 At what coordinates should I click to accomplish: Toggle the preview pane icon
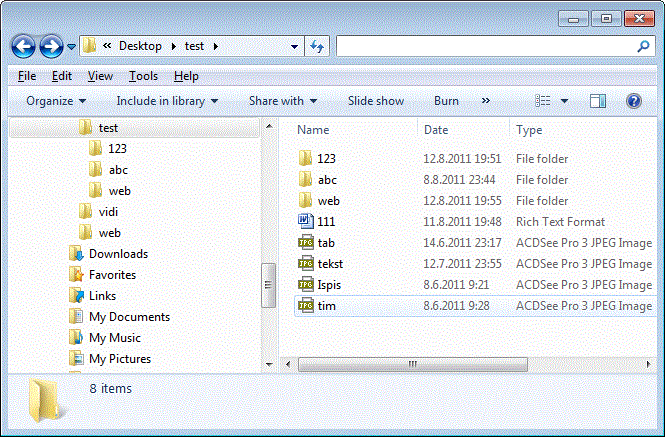coord(598,101)
